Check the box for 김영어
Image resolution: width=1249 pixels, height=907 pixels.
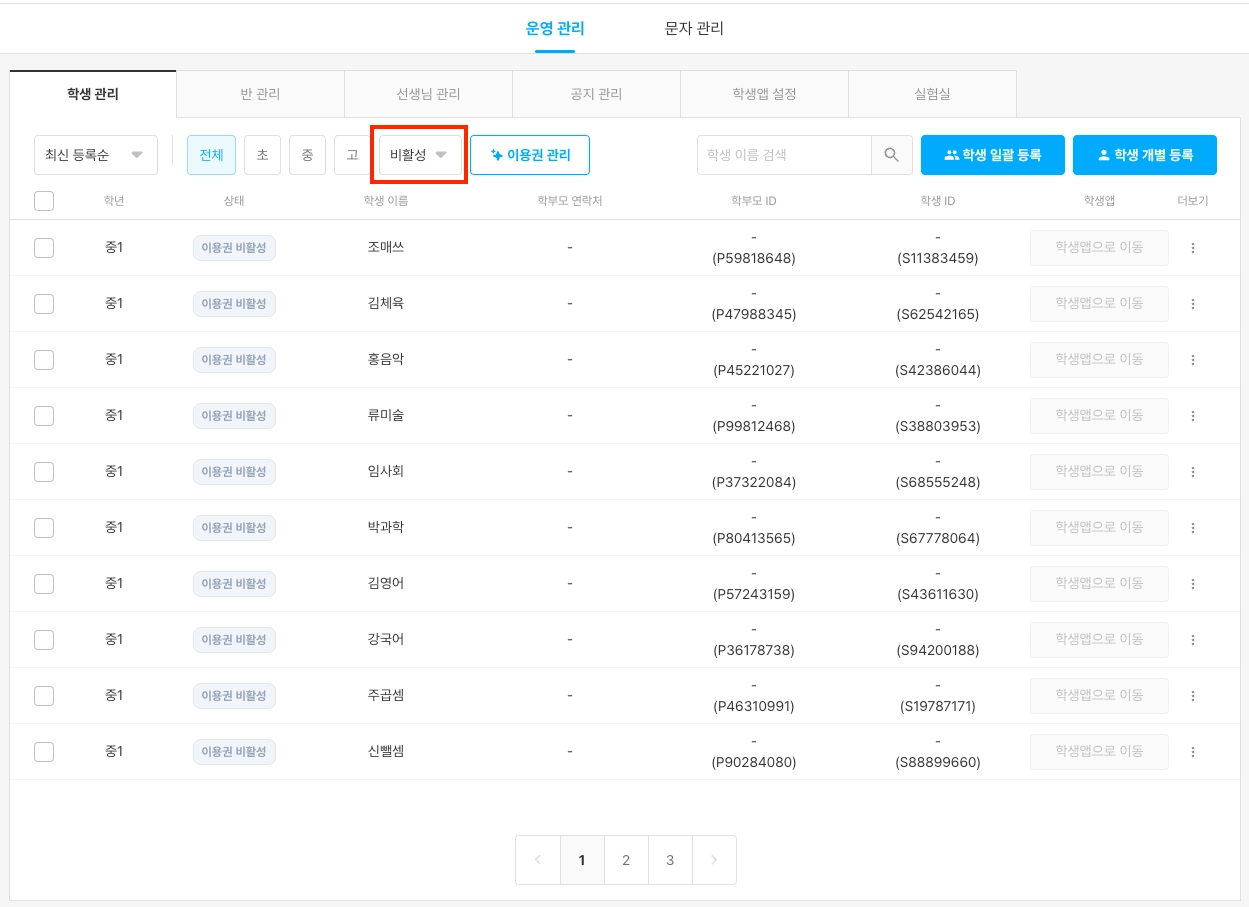click(x=44, y=584)
